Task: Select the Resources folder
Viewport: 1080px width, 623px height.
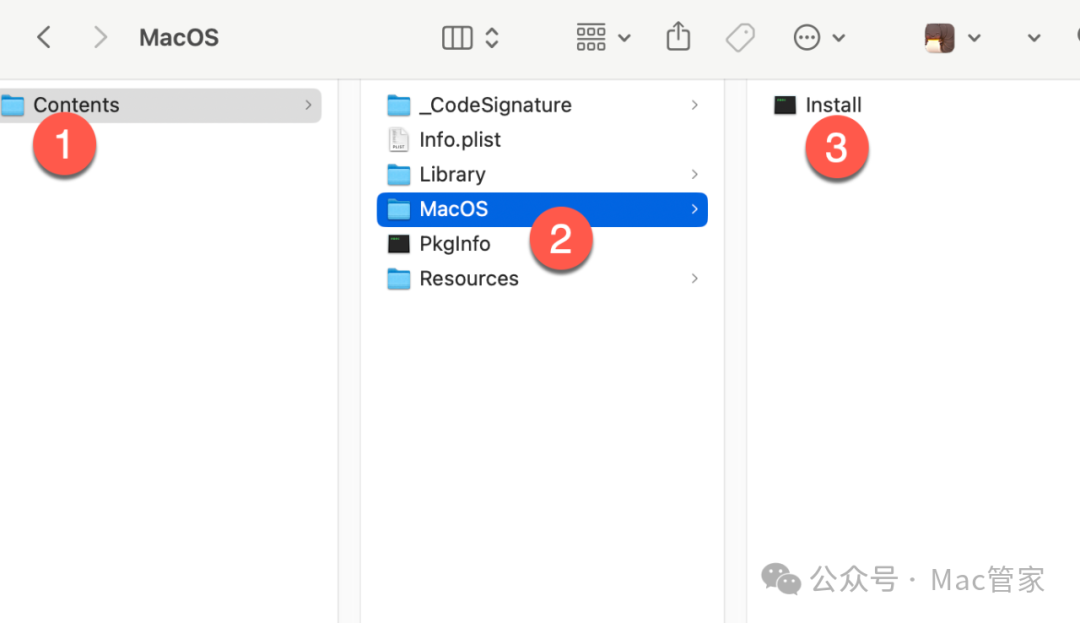Action: point(542,279)
